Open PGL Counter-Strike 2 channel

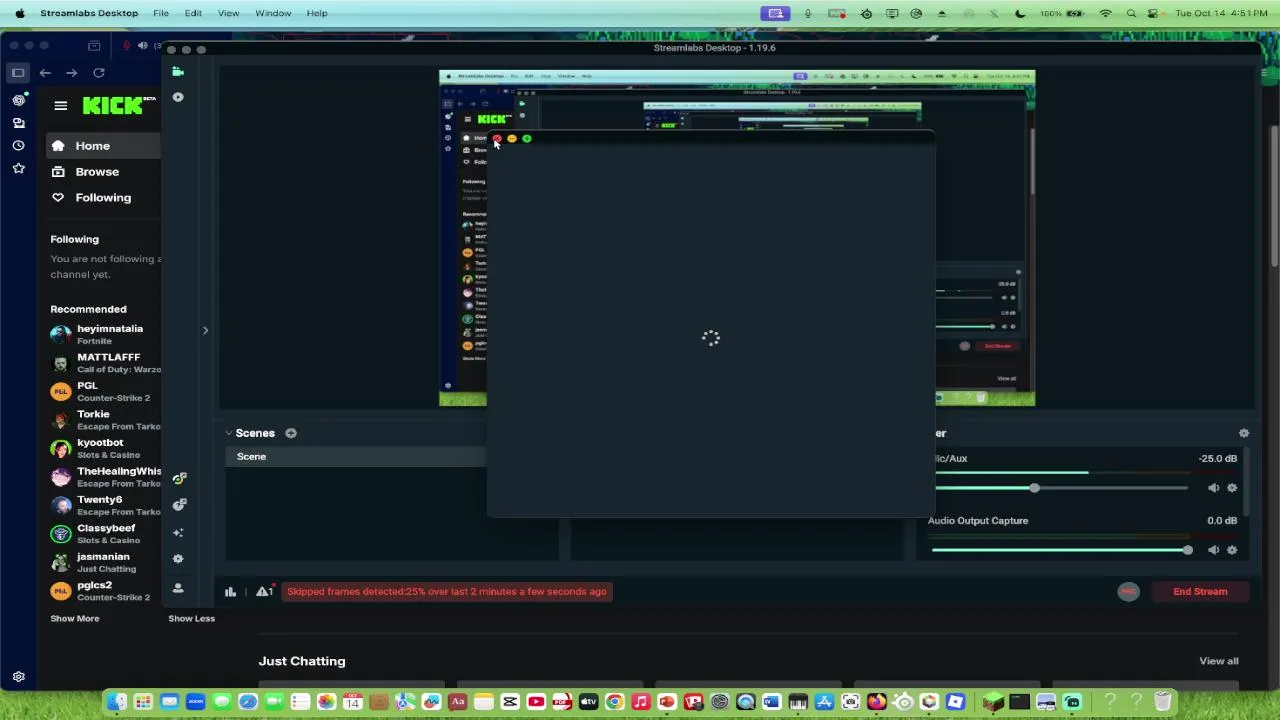point(105,392)
